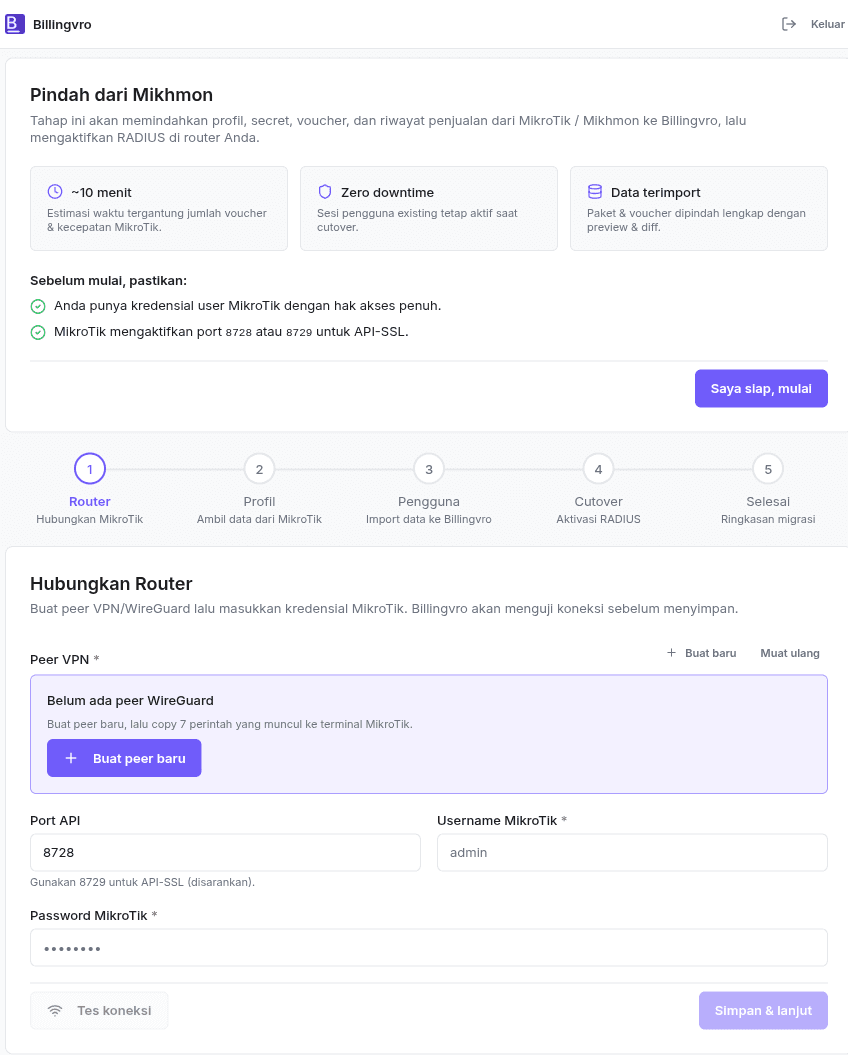Click Belum ada peer WireGuard text
Viewport: 848px width, 1055px height.
131,700
